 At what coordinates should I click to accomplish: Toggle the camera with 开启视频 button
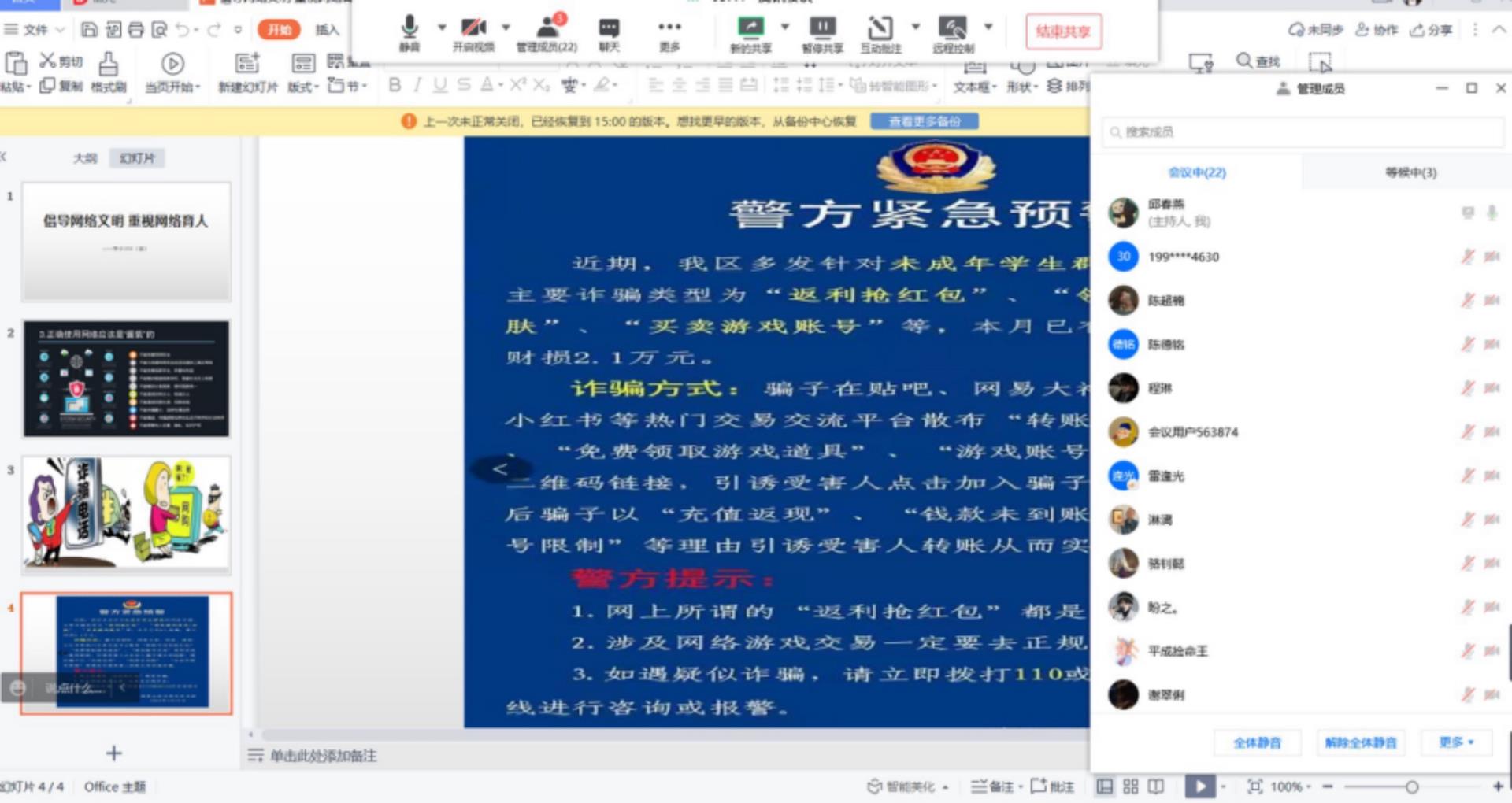pos(473,33)
